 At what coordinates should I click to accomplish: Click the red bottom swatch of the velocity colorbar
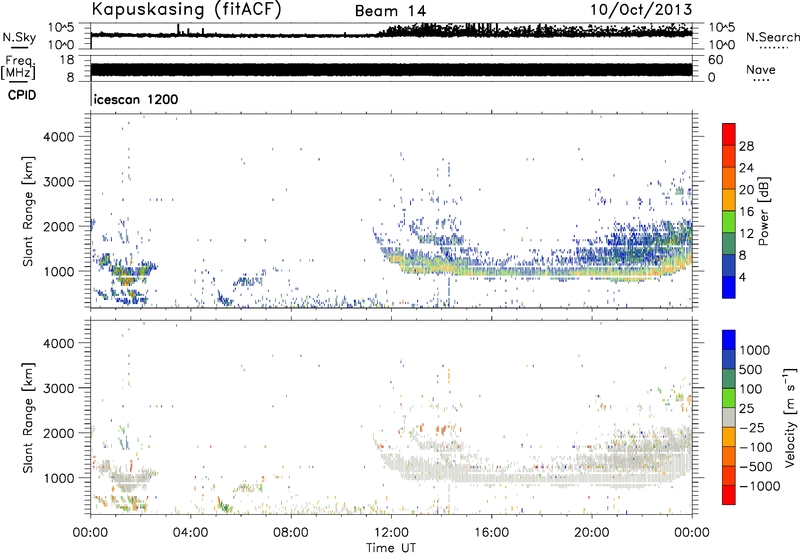[729, 495]
